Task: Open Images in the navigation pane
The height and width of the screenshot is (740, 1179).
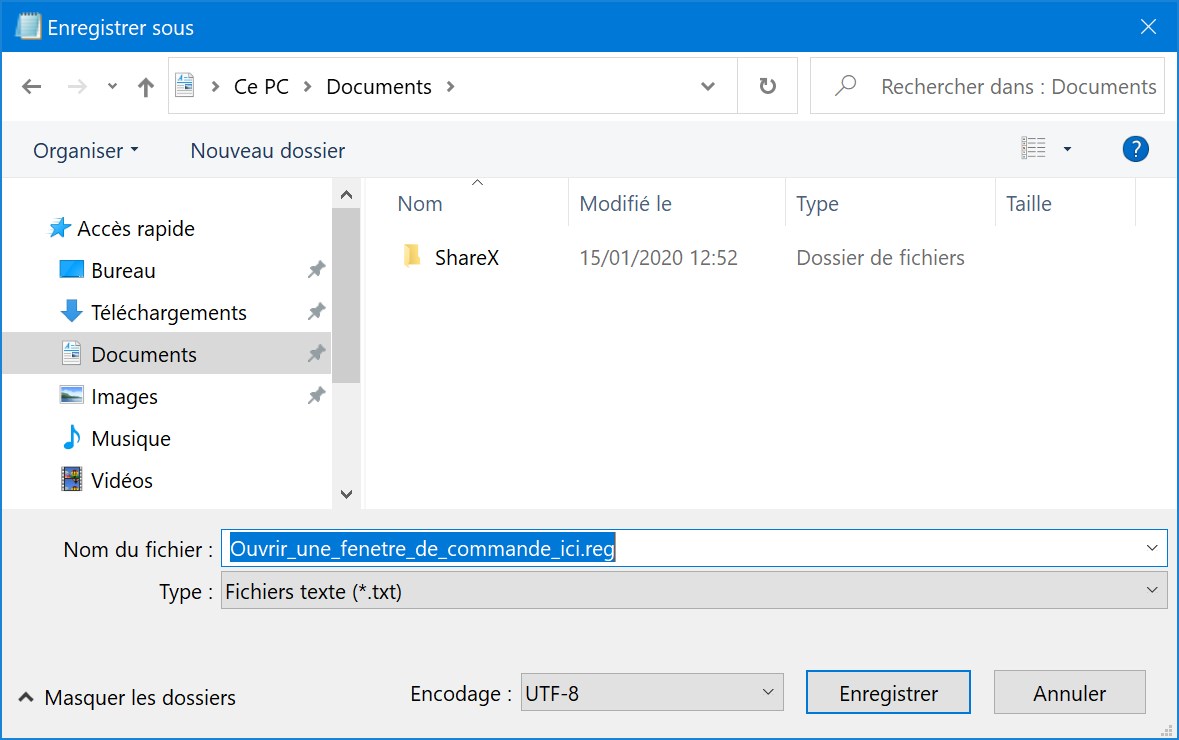Action: pyautogui.click(x=124, y=396)
